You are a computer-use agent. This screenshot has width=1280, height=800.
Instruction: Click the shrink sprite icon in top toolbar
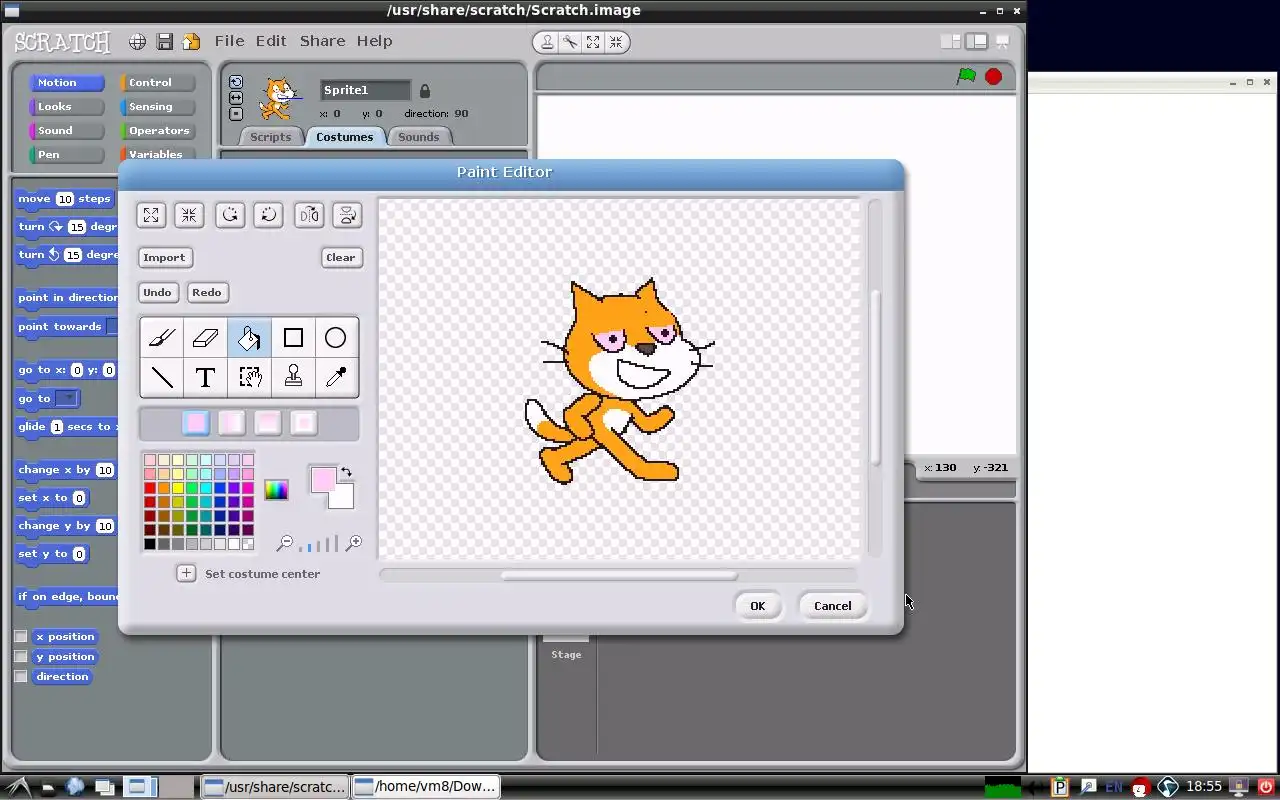point(616,42)
